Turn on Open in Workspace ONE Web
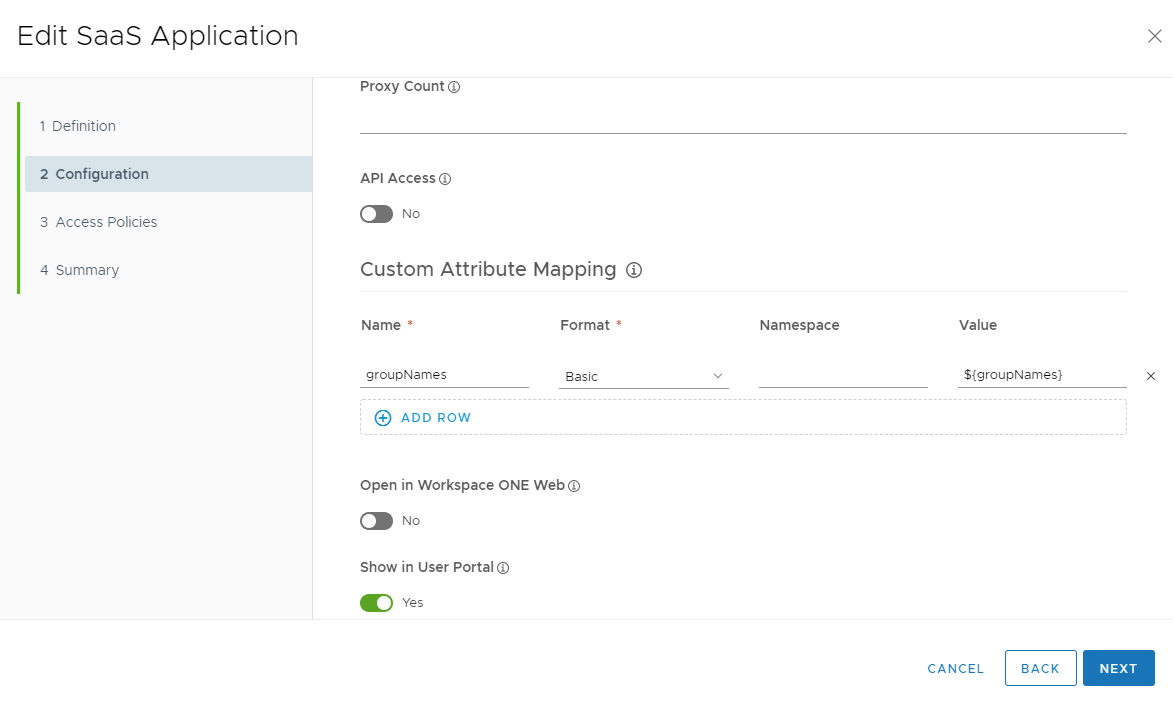Image resolution: width=1173 pixels, height=706 pixels. point(377,521)
